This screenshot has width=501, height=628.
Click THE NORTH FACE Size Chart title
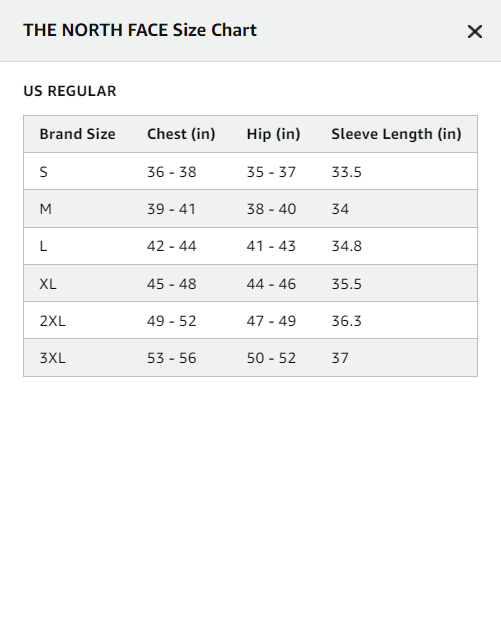pos(140,30)
